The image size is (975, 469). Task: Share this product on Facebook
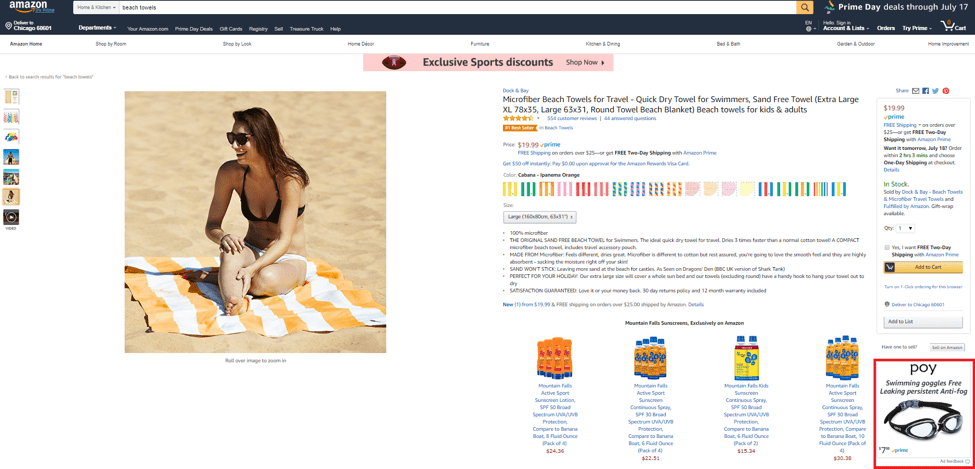[925, 91]
